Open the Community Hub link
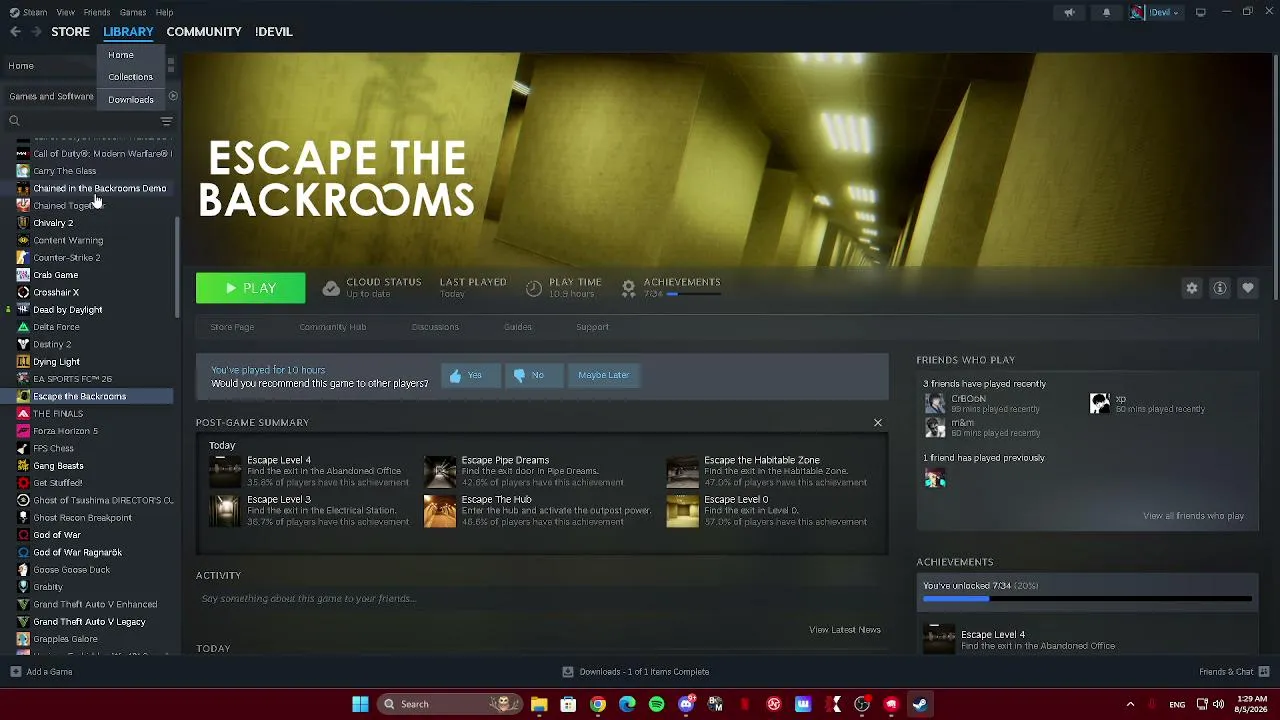Image resolution: width=1280 pixels, height=720 pixels. click(332, 327)
